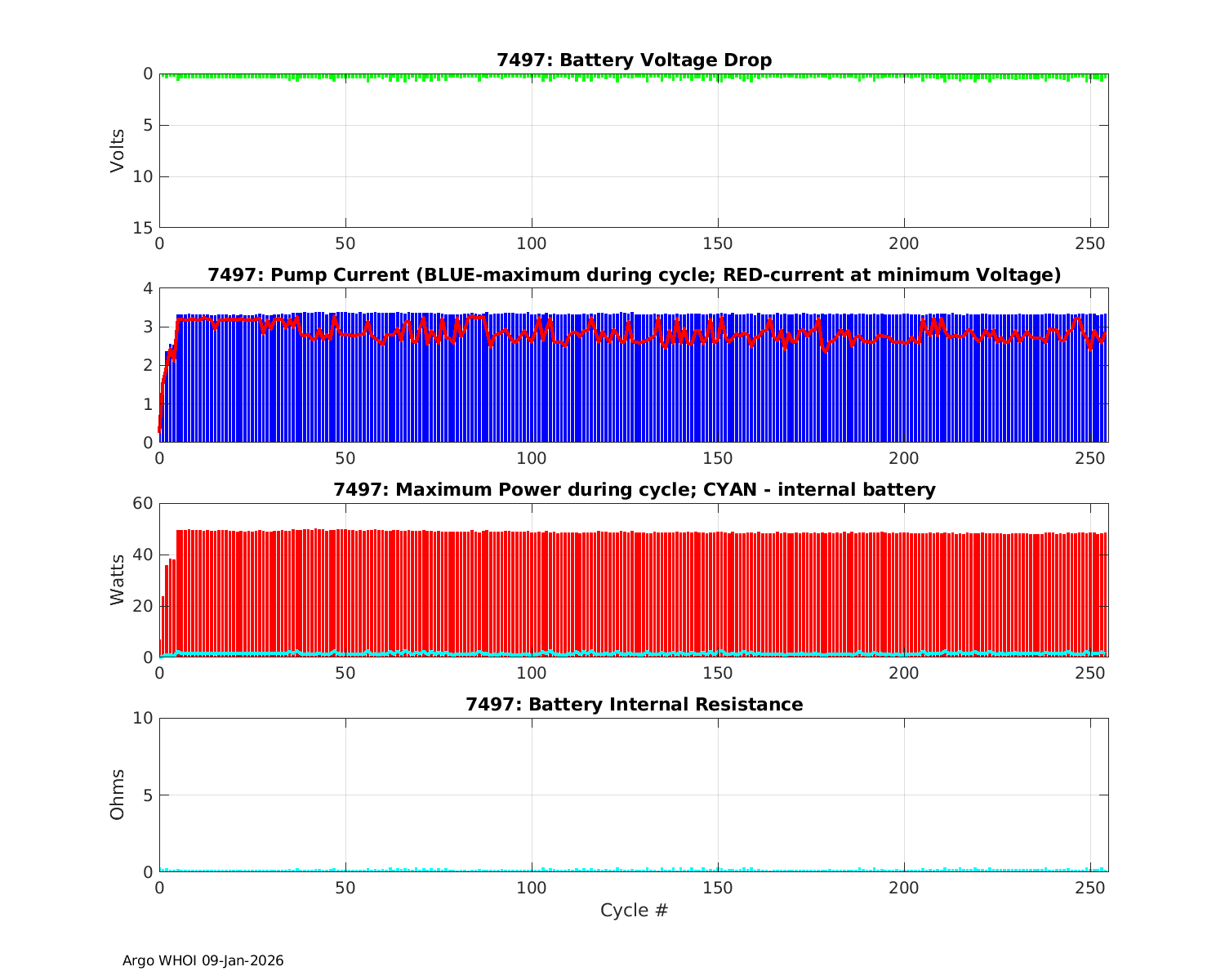Select the 4 tick on Pump Current axis
Screen dimensions: 1225x980
[148, 288]
